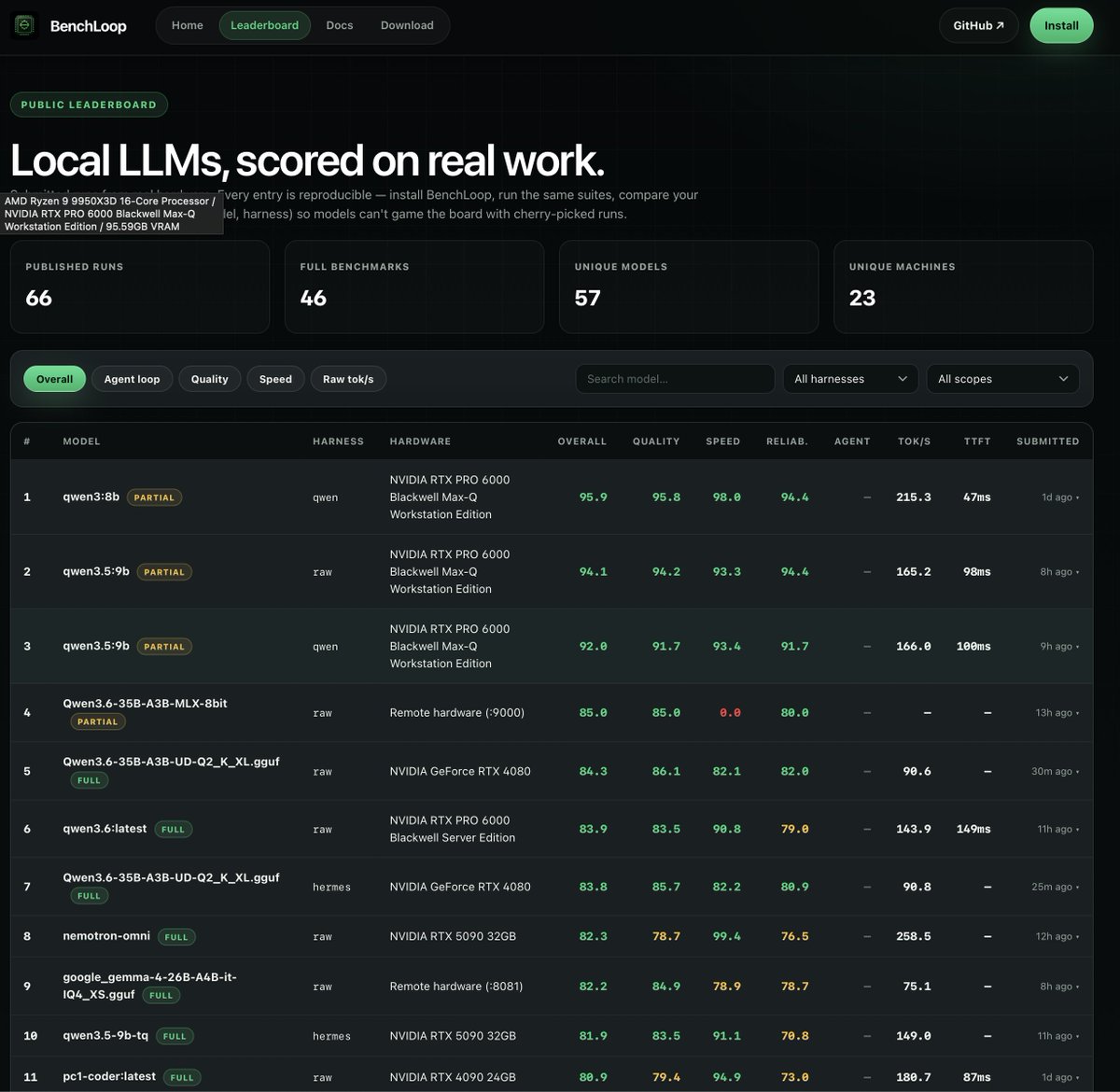Open the nemotron-omni model entry

point(106,936)
